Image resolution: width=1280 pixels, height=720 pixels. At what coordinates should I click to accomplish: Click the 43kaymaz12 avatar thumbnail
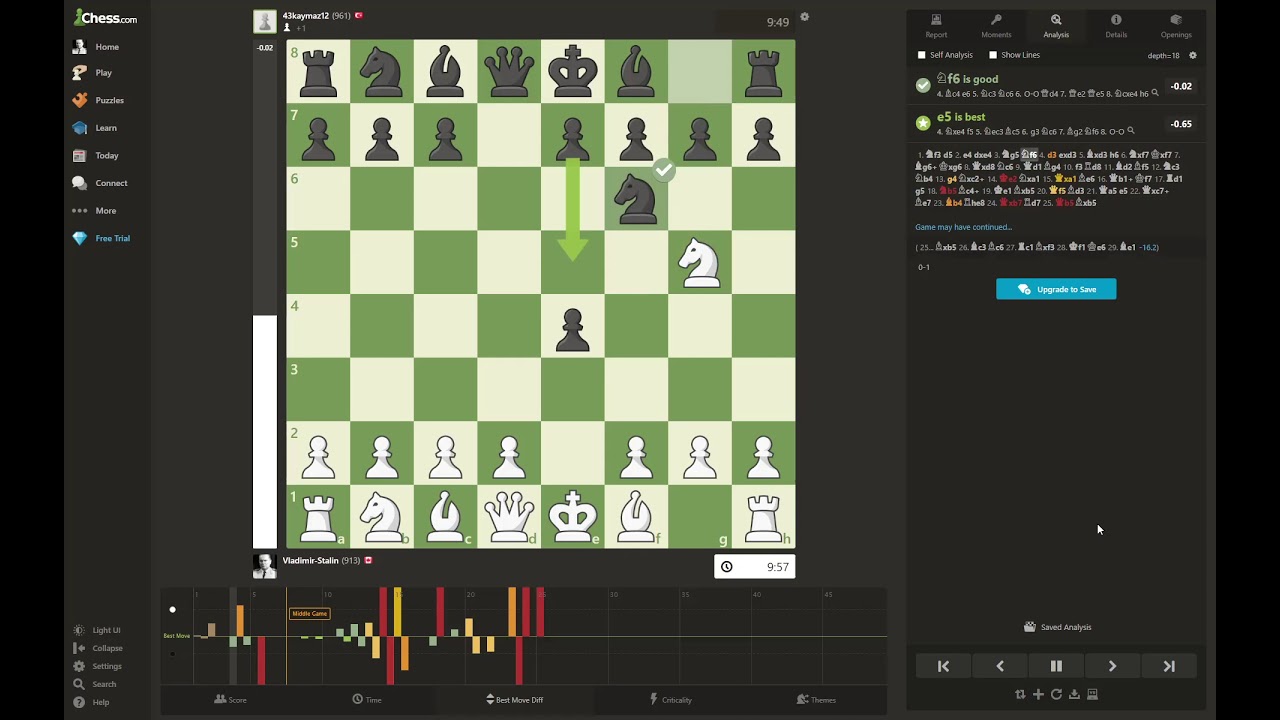click(x=265, y=22)
